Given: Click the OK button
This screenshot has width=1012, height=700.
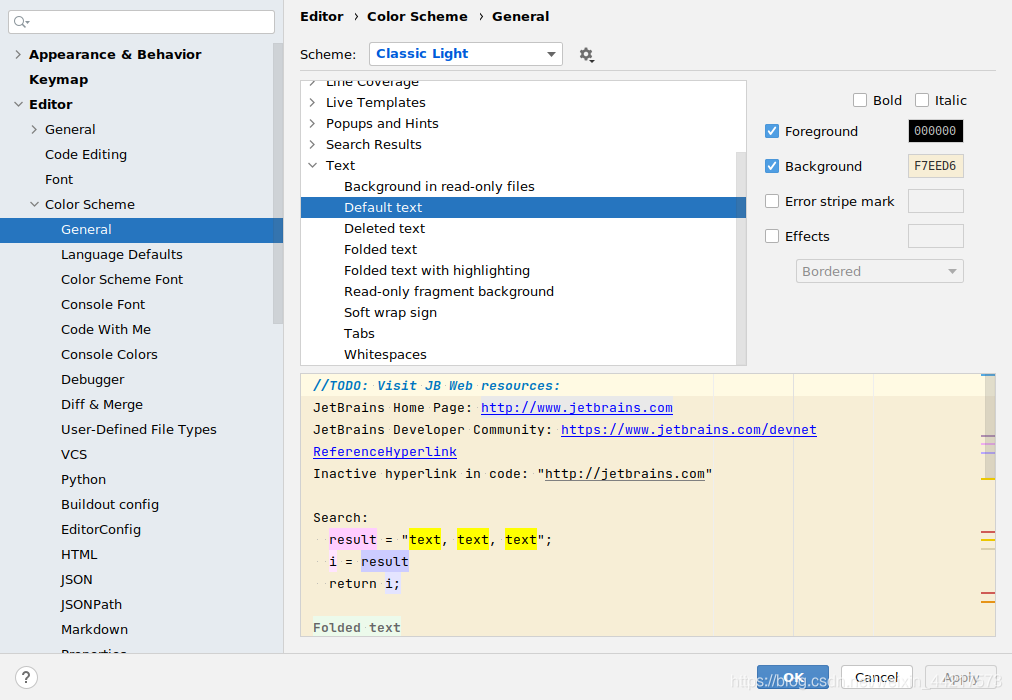Looking at the screenshot, I should [x=793, y=677].
